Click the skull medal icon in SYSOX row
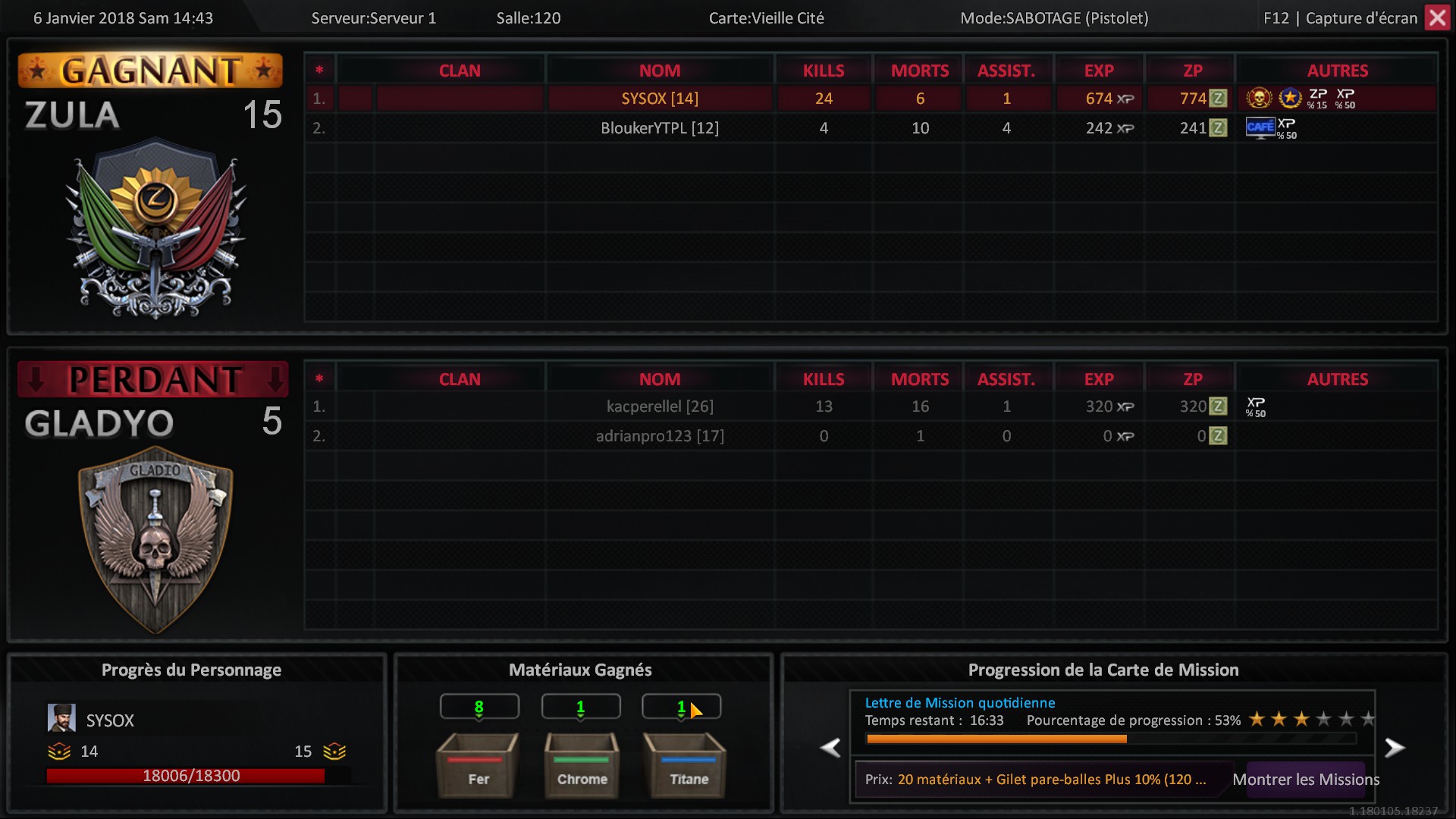 [x=1259, y=98]
